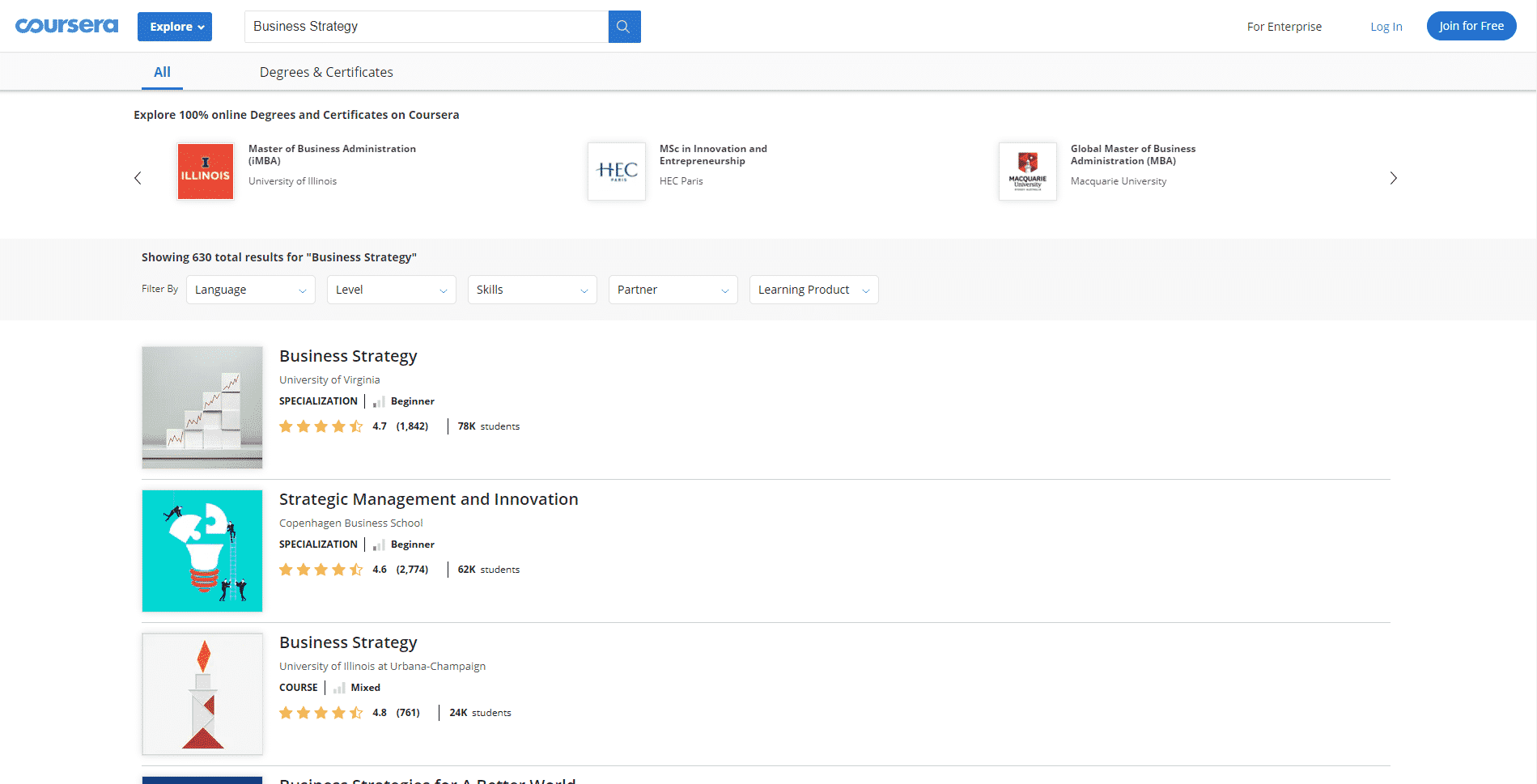Open Strategic Management and Innovation thumbnail
The width and height of the screenshot is (1537, 784).
pos(202,551)
